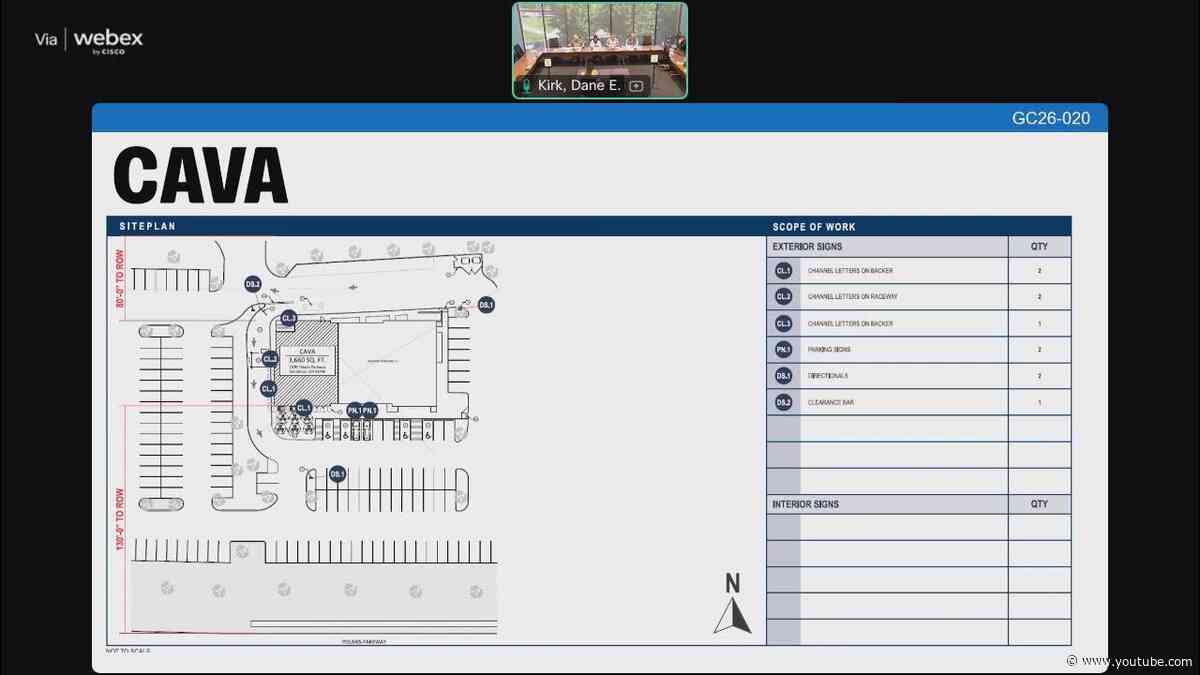Click the DS.2 badge in the Scope of Work table
The image size is (1200, 675).
(x=784, y=402)
